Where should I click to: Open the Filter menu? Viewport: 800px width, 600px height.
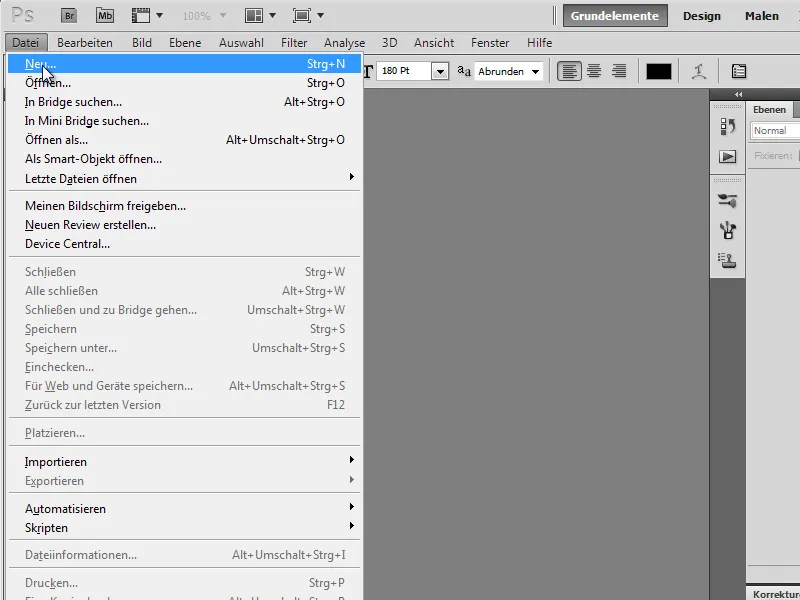[294, 43]
